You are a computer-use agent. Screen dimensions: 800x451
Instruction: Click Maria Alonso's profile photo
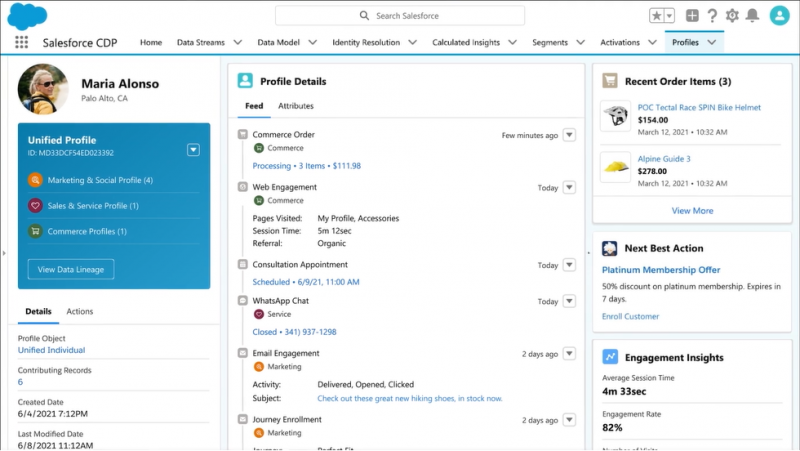(x=43, y=89)
